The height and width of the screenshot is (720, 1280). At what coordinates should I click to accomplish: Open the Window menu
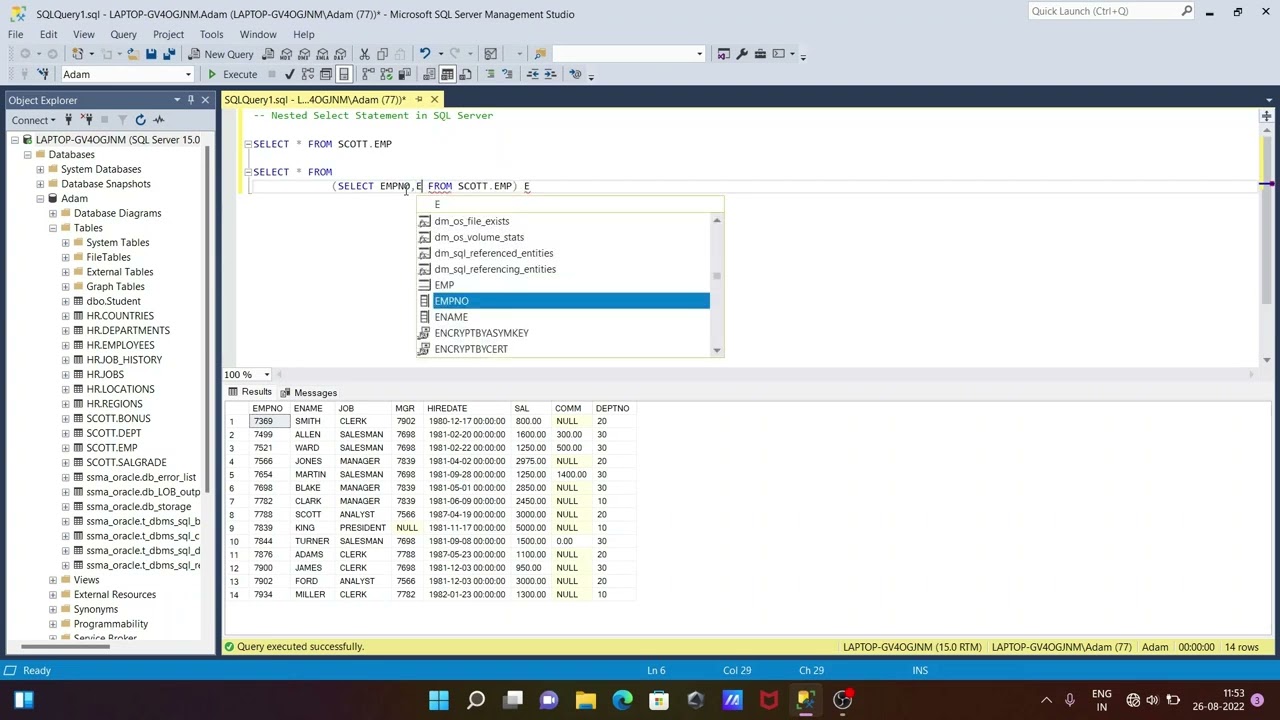tap(258, 34)
